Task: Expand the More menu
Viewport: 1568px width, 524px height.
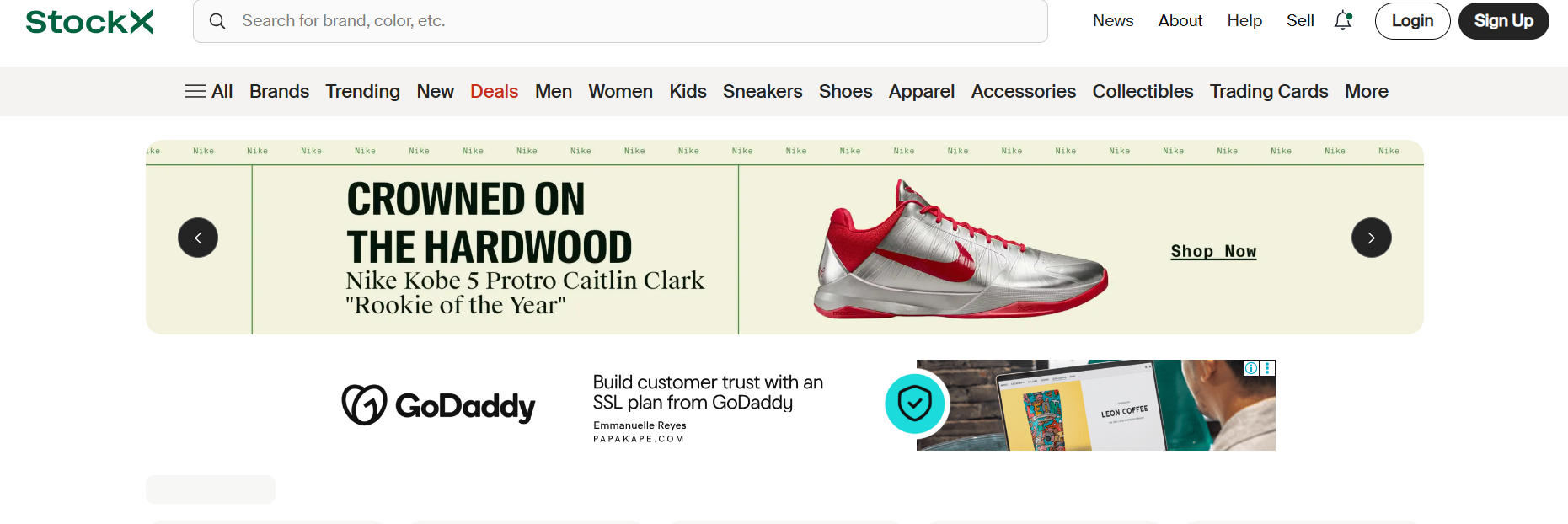Action: 1366,91
